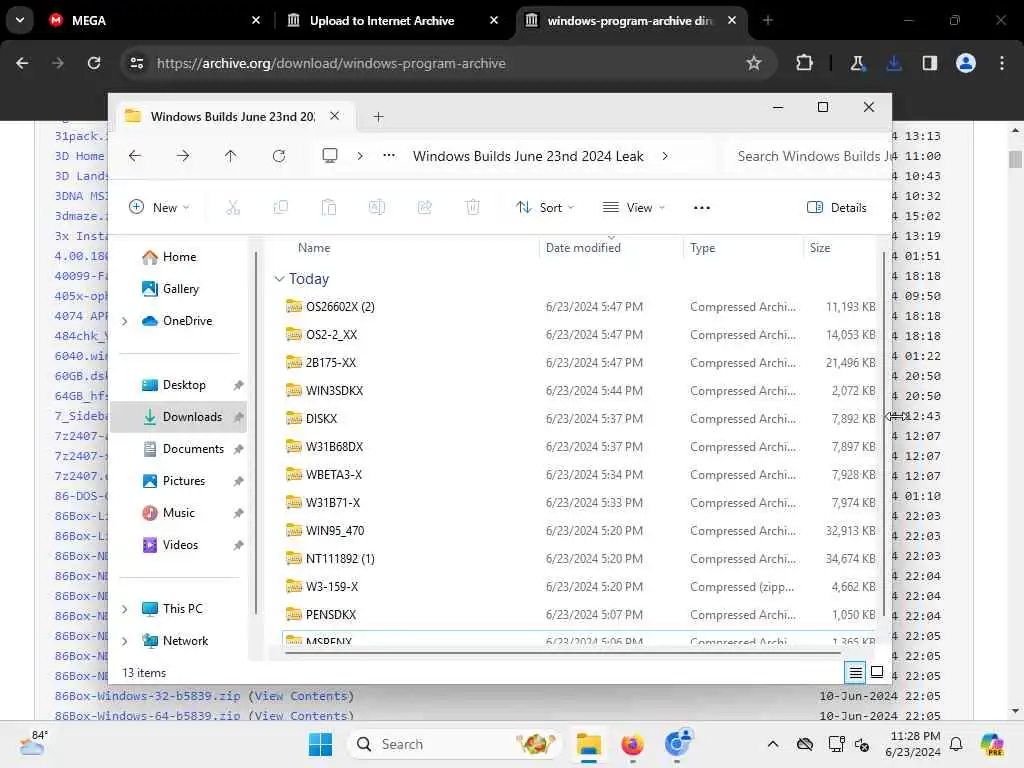The height and width of the screenshot is (768, 1024).
Task: Click the chevron after Windows Builds June 23nd 2024 Leak
Action: click(x=665, y=156)
